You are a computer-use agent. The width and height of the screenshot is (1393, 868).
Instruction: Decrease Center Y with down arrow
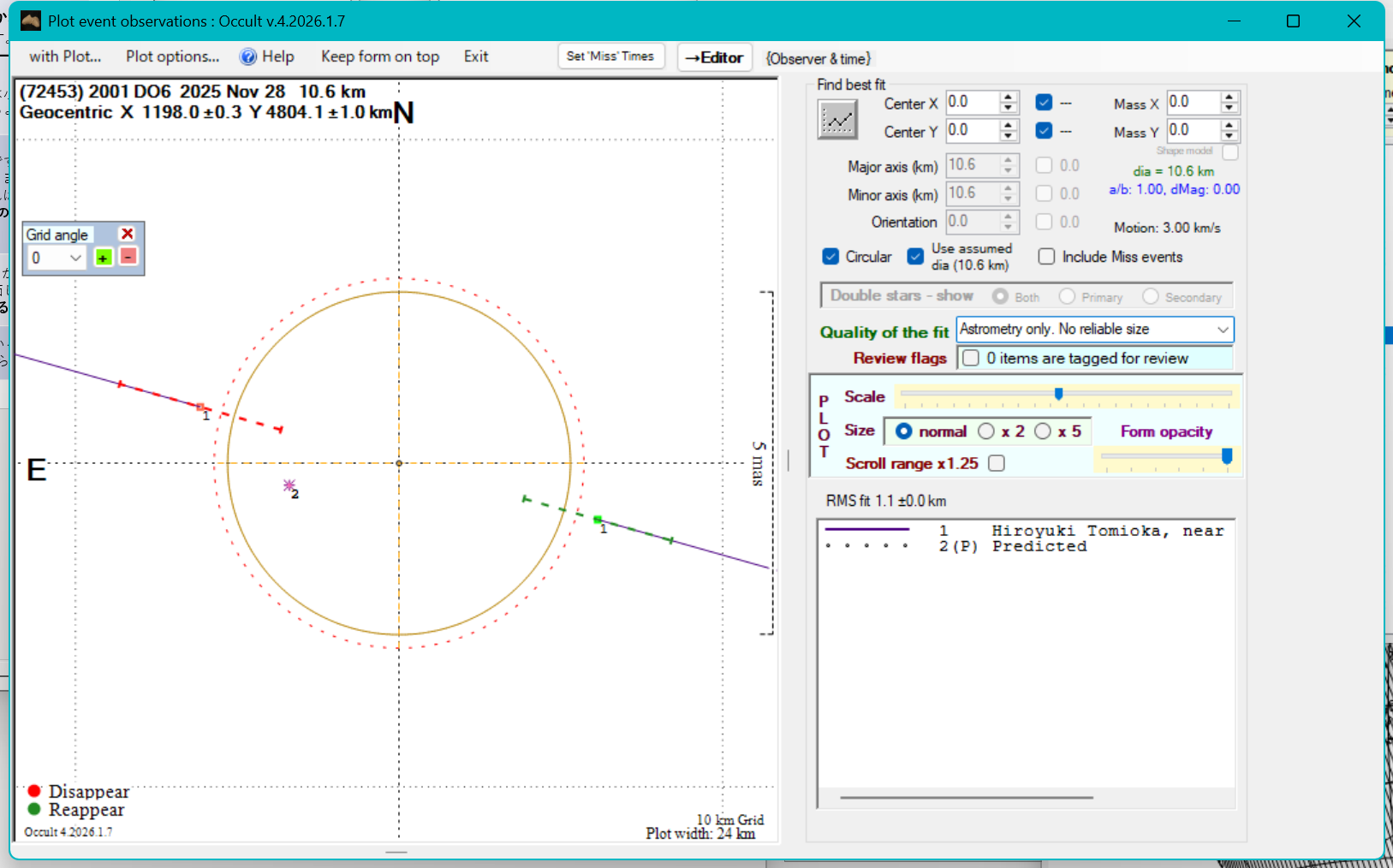click(x=1009, y=136)
